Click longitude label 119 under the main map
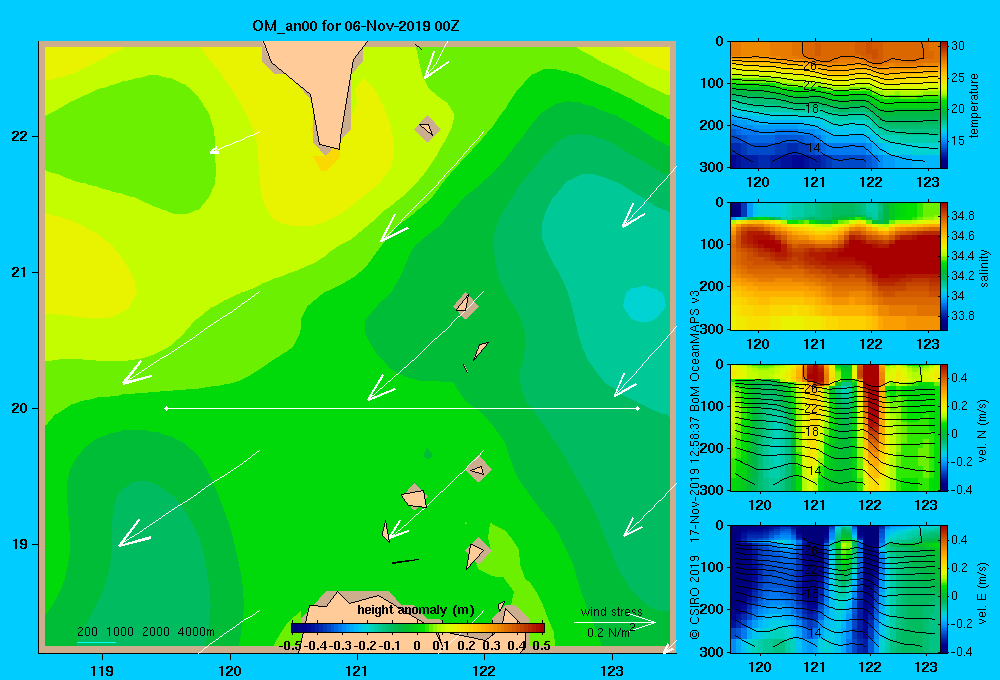The width and height of the screenshot is (1000, 680). [103, 670]
